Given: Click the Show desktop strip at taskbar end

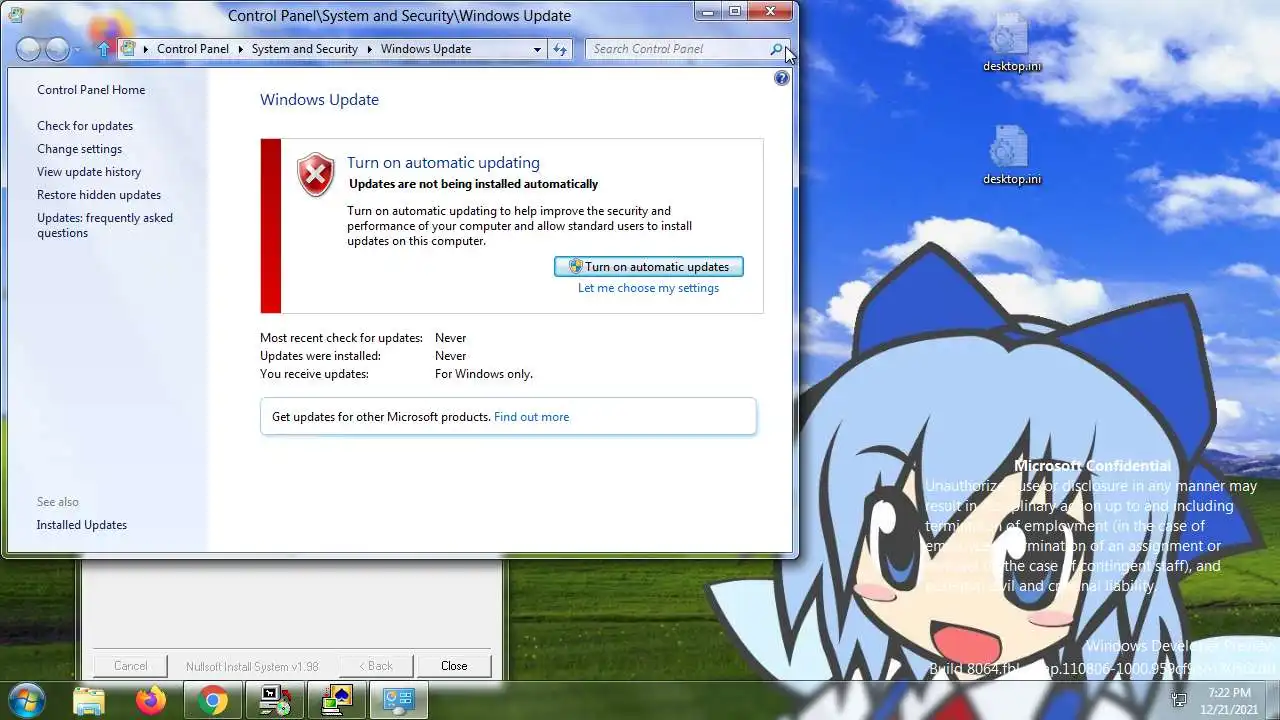Looking at the screenshot, I should pyautogui.click(x=1273, y=700).
